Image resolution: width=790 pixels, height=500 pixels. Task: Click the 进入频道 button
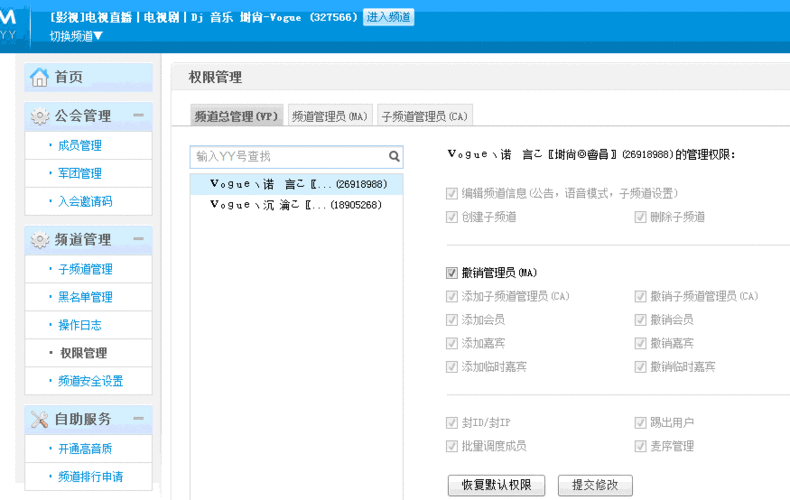[388, 17]
